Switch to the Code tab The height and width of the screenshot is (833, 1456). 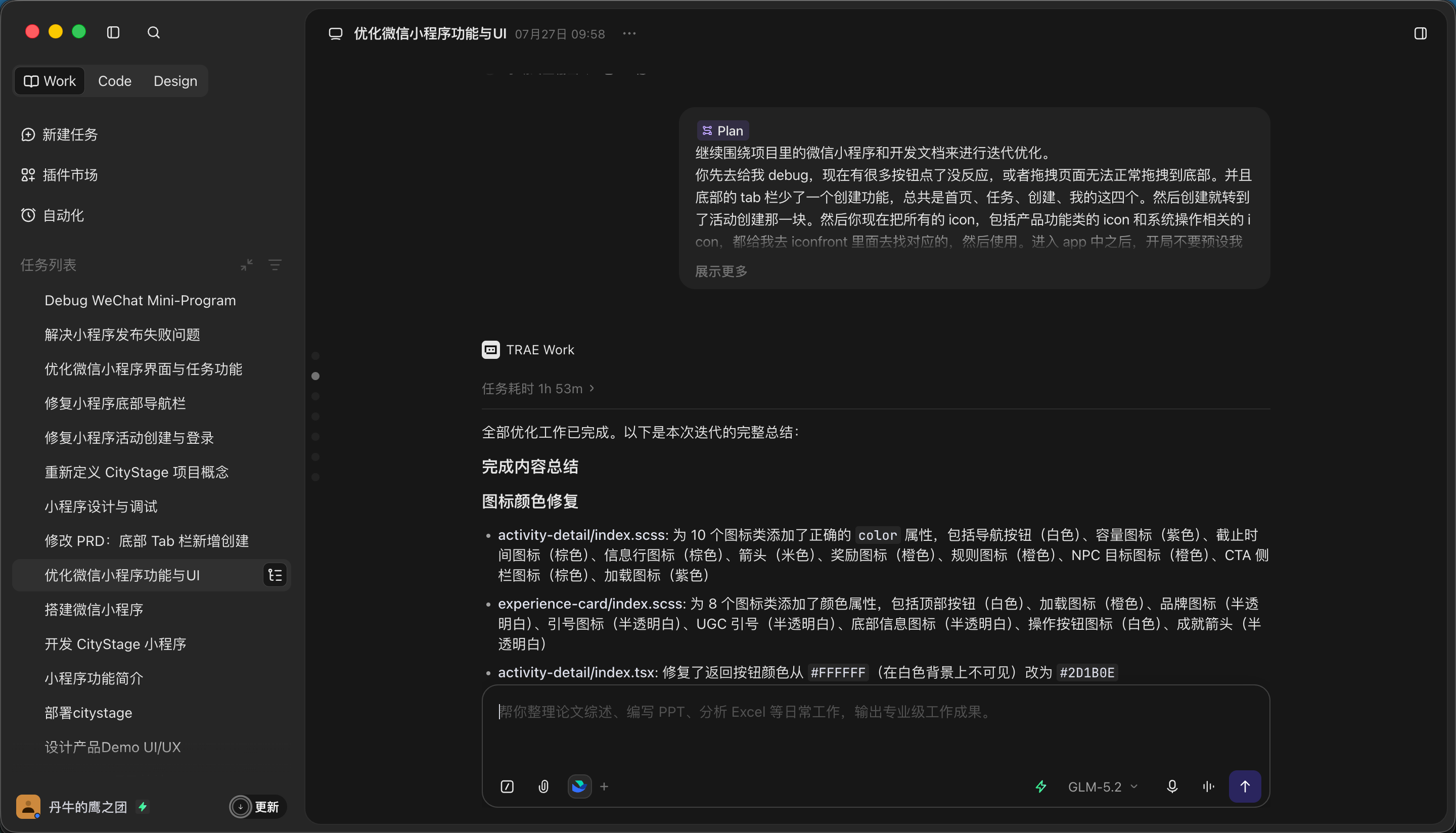(x=115, y=81)
